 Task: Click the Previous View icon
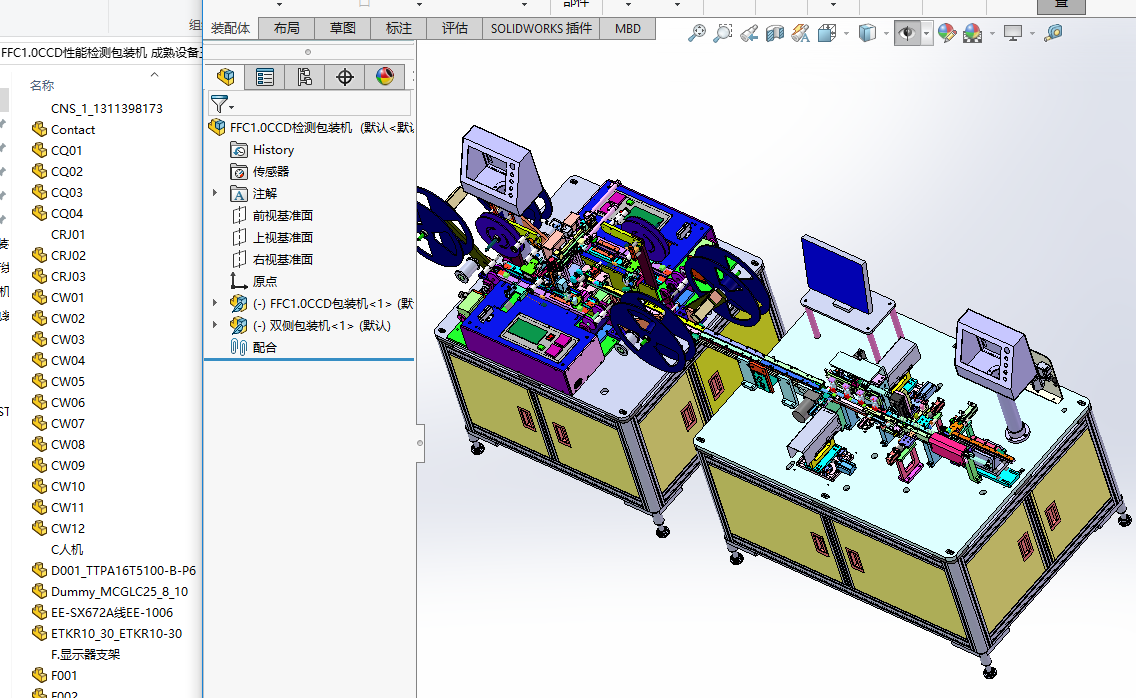(748, 33)
